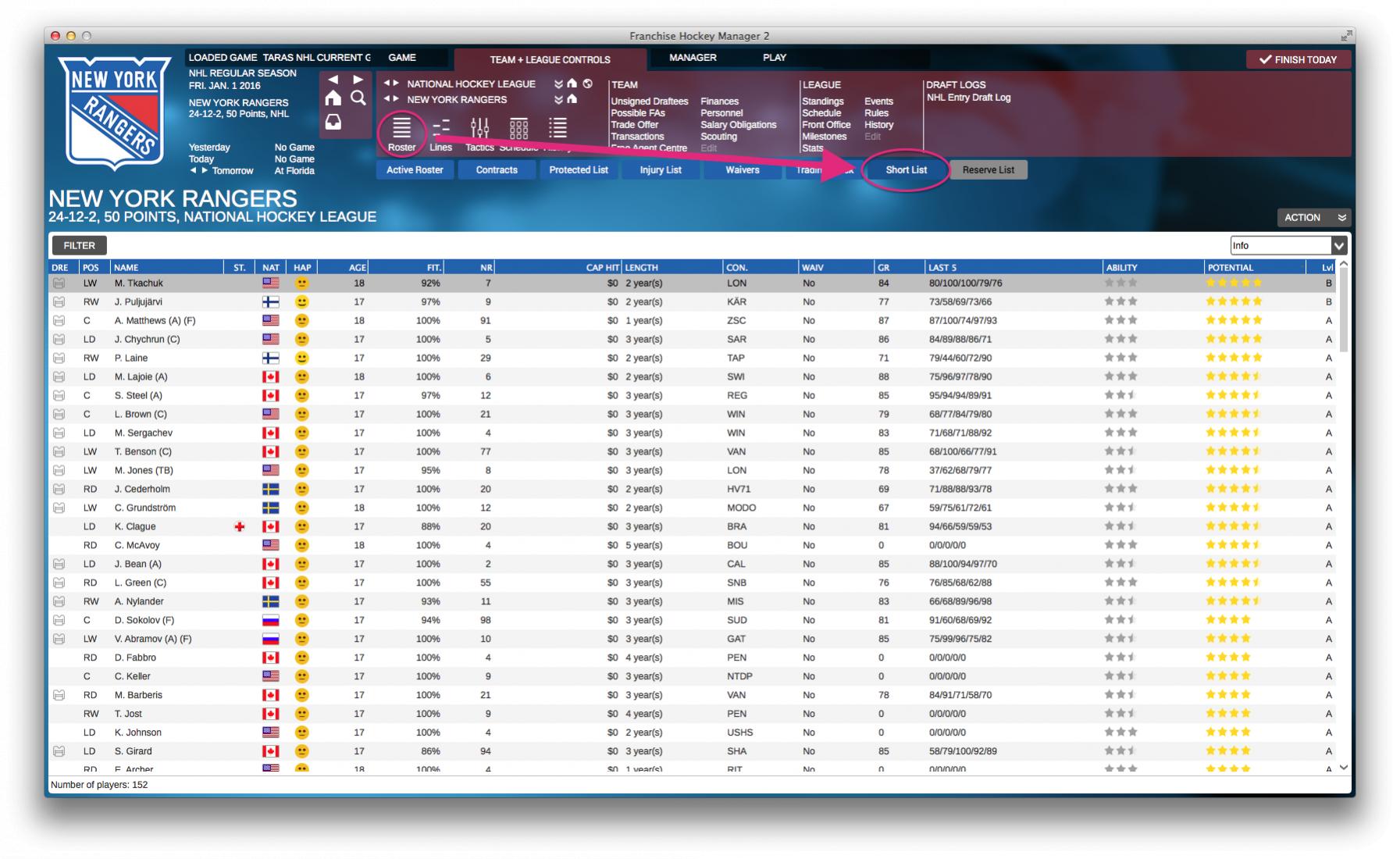Click the home icon next to New York Rangers
Screen dimensions: 1400x859
(x=572, y=99)
